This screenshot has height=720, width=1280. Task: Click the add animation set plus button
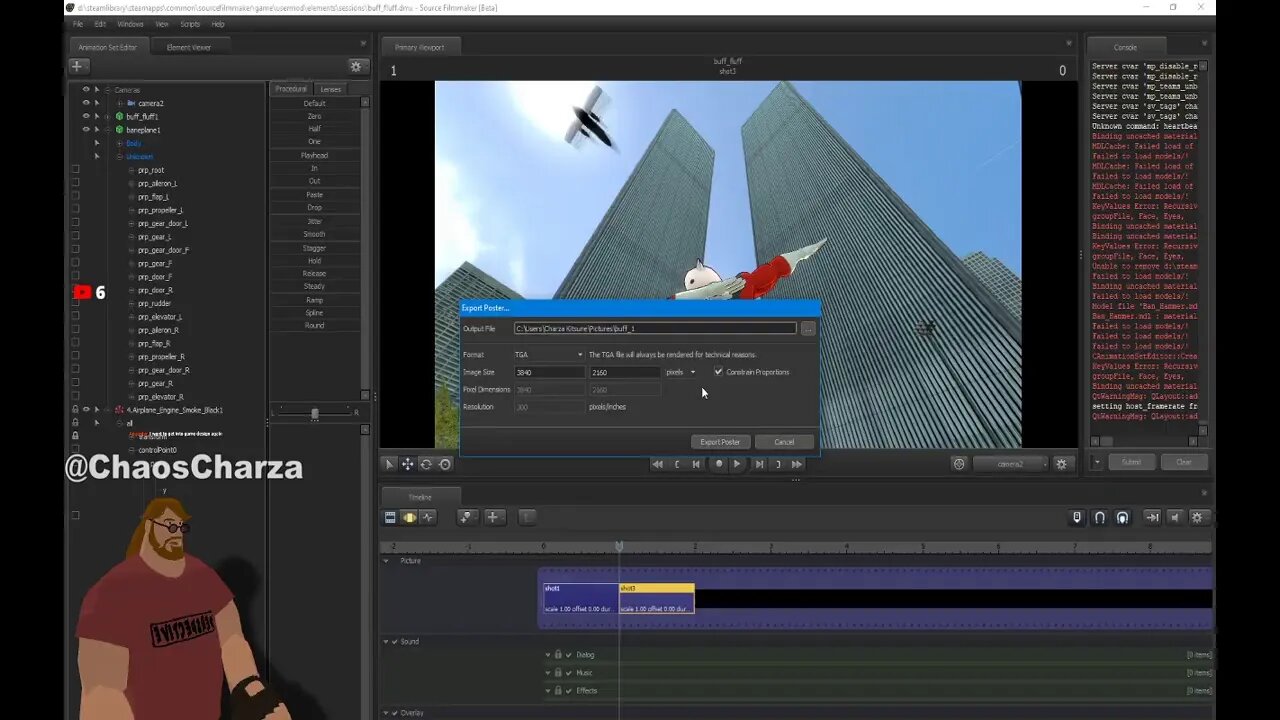pos(78,66)
